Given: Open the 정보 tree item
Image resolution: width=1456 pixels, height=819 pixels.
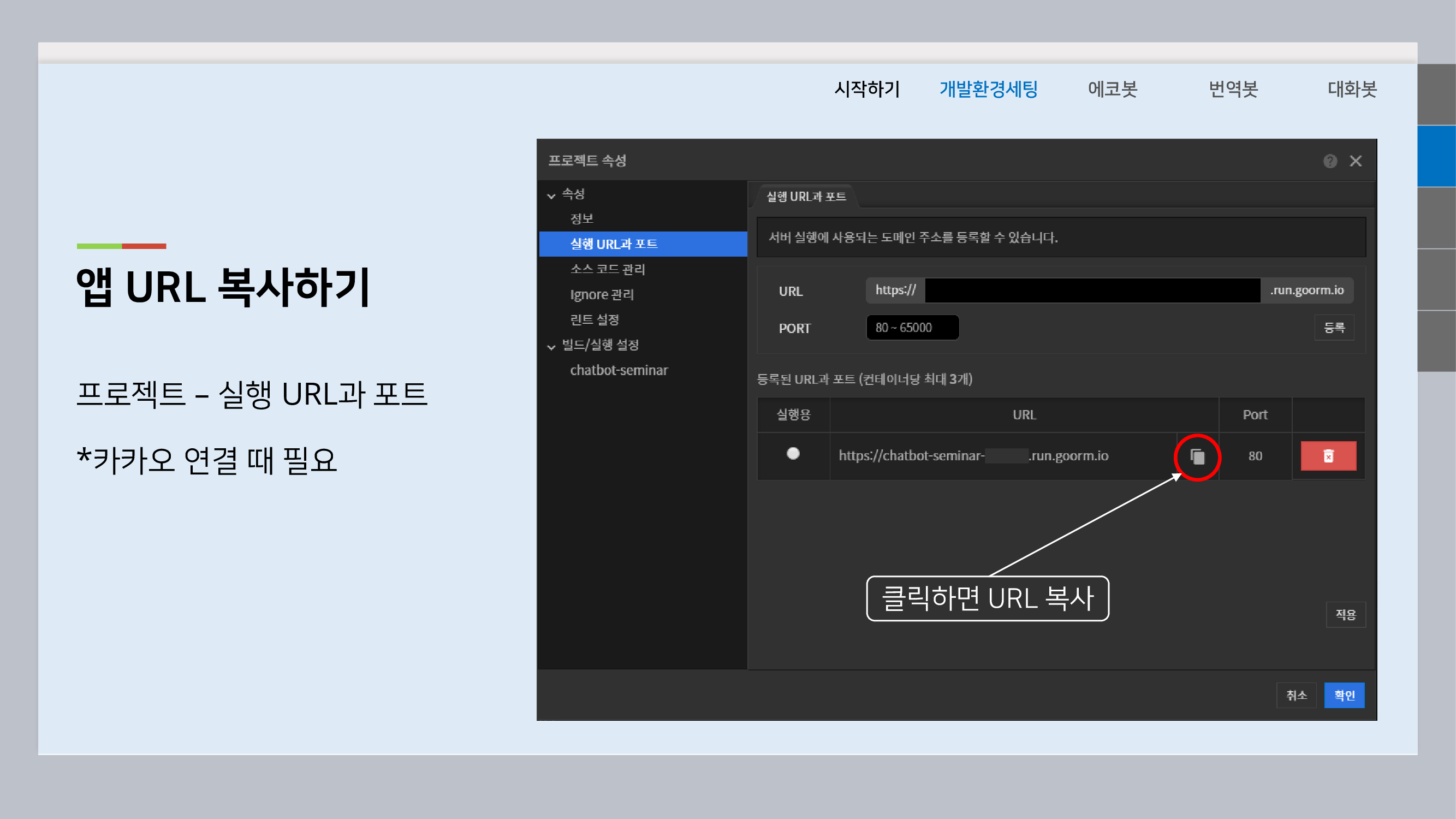Looking at the screenshot, I should tap(581, 219).
